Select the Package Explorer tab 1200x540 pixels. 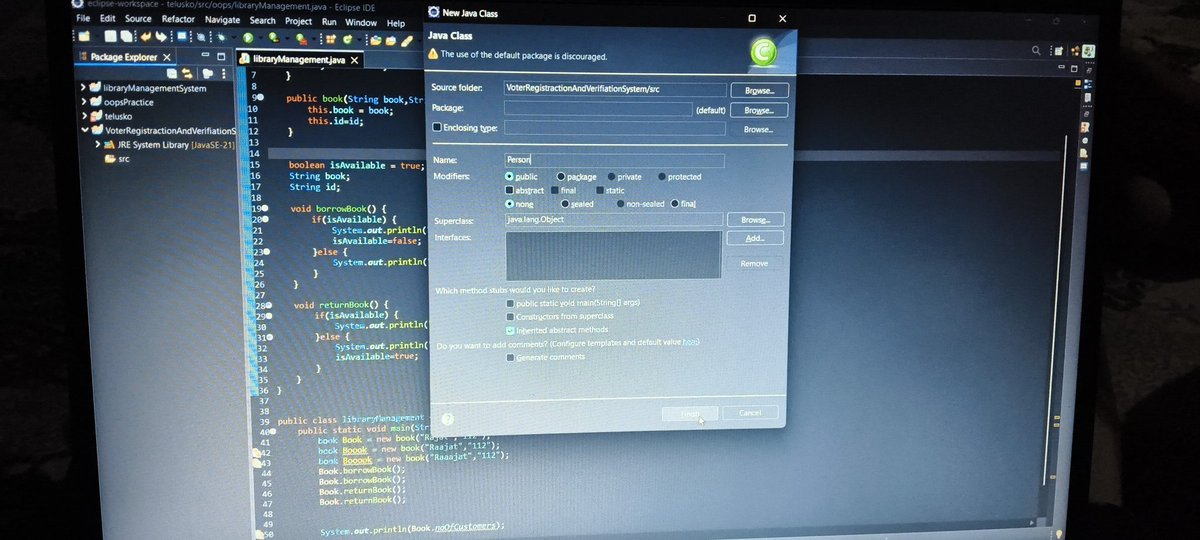point(124,57)
